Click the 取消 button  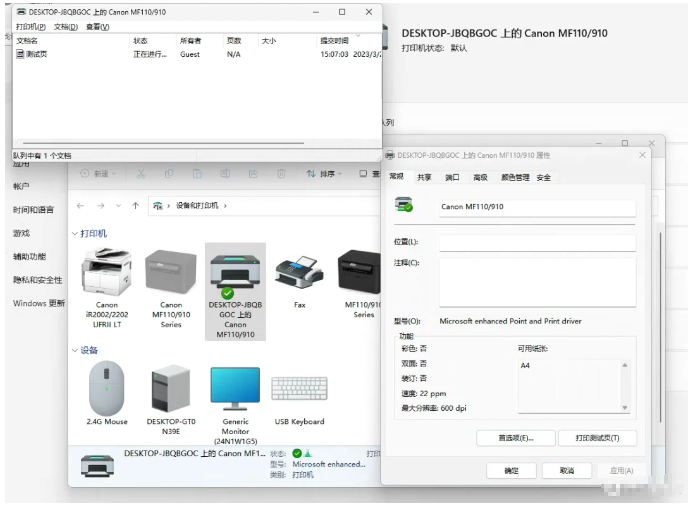(x=567, y=471)
